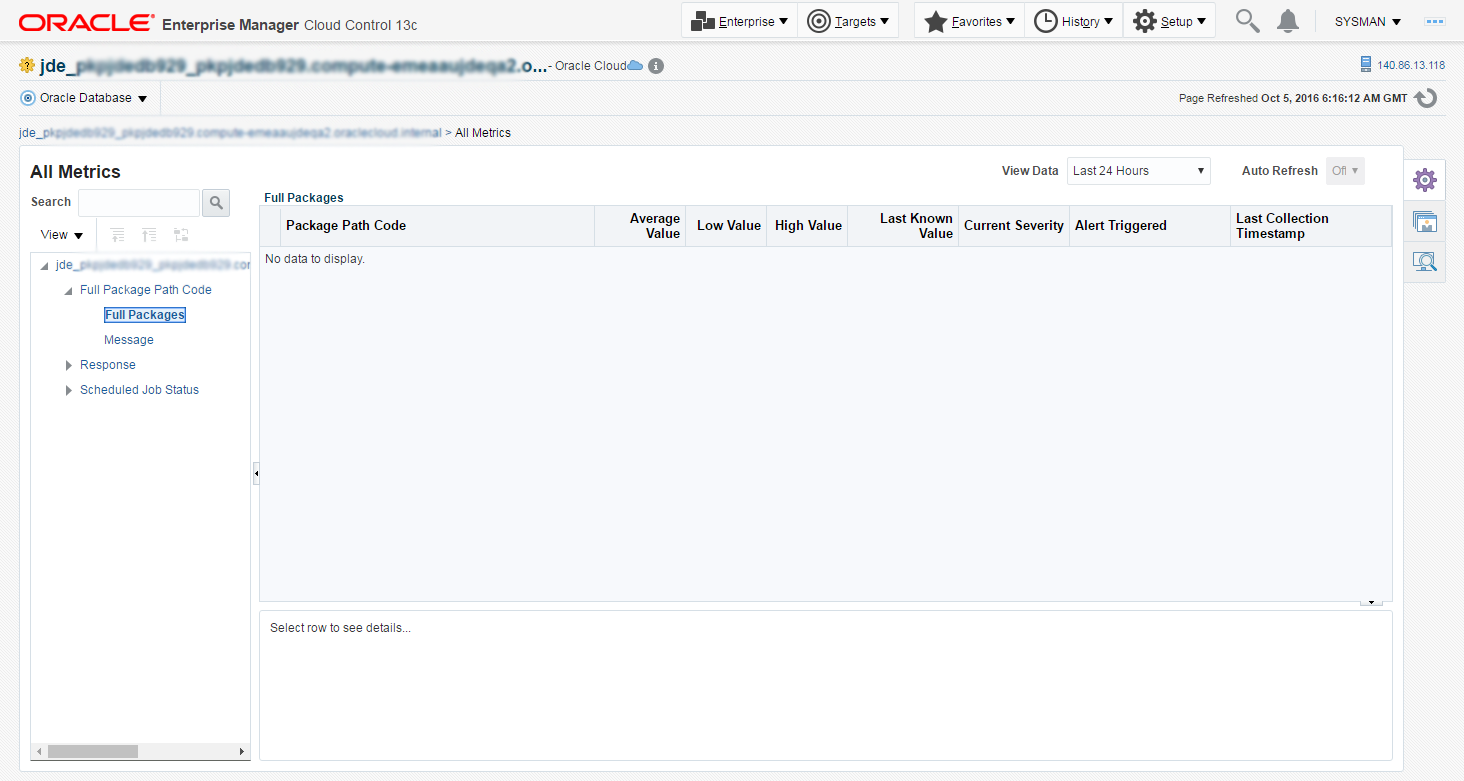
Task: Collapse the root jde_ tree node
Action: pos(44,266)
